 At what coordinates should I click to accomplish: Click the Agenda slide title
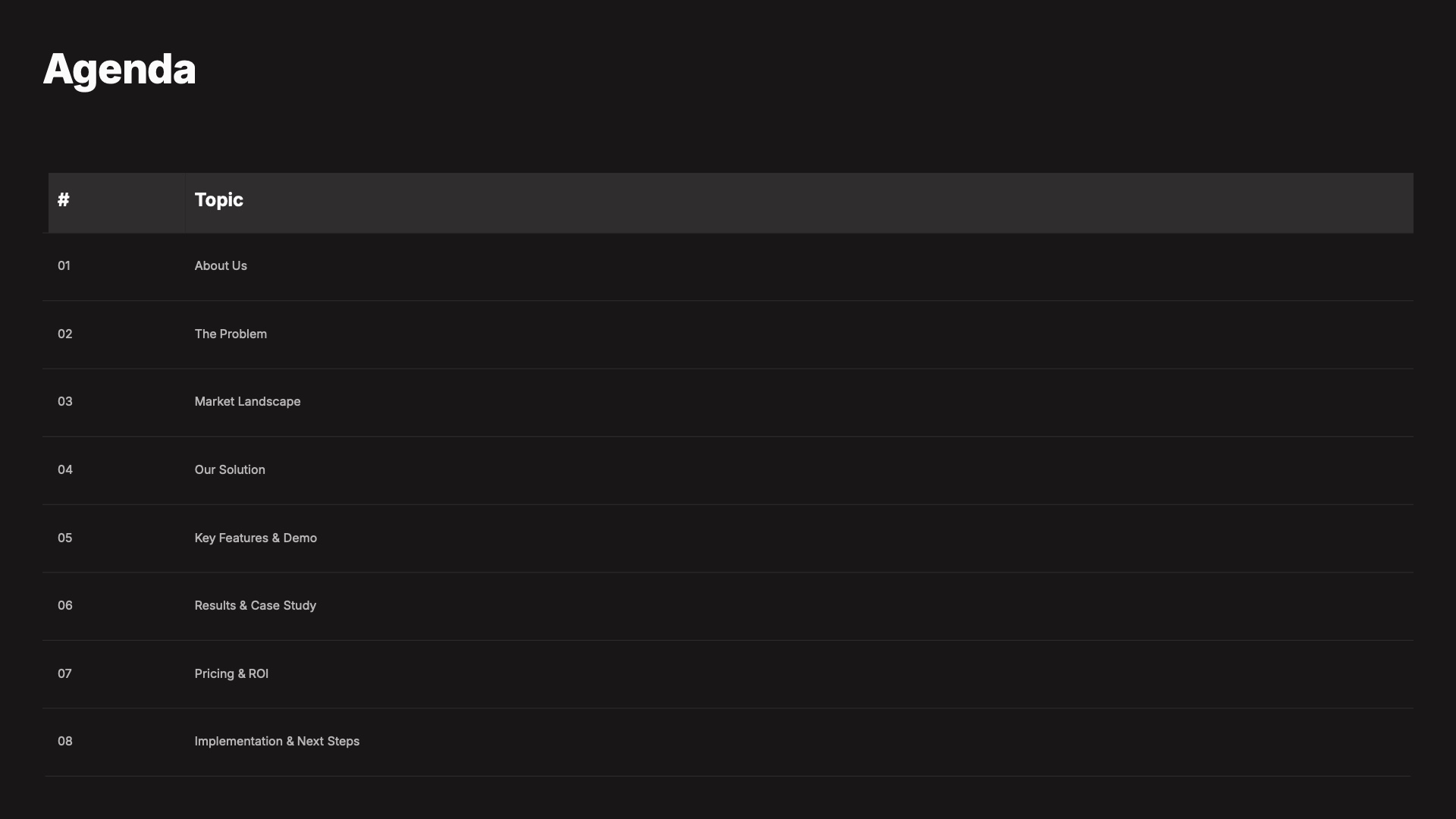tap(119, 69)
